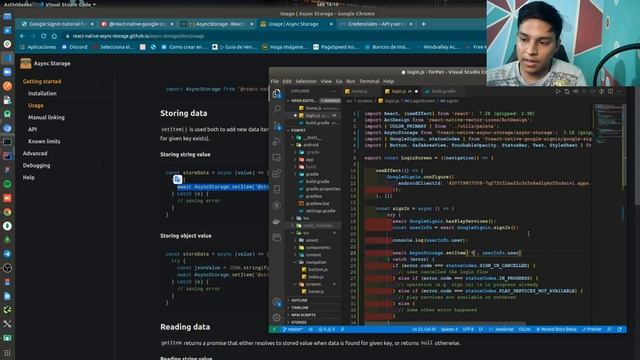Switch to the home.js editor tab
Image resolution: width=640 pixels, height=360 pixels.
click(359, 91)
